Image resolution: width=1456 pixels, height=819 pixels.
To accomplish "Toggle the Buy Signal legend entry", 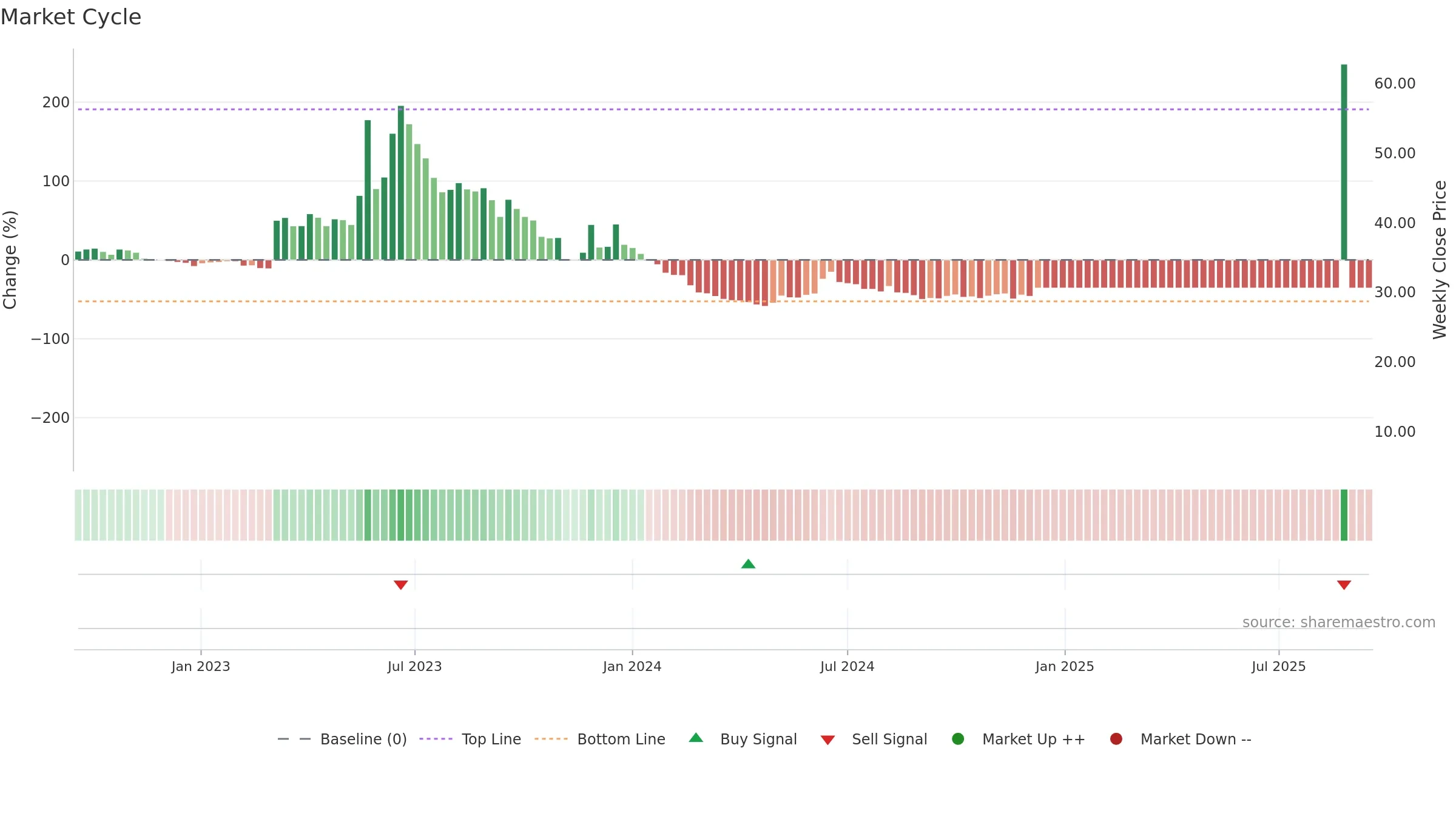I will (743, 739).
